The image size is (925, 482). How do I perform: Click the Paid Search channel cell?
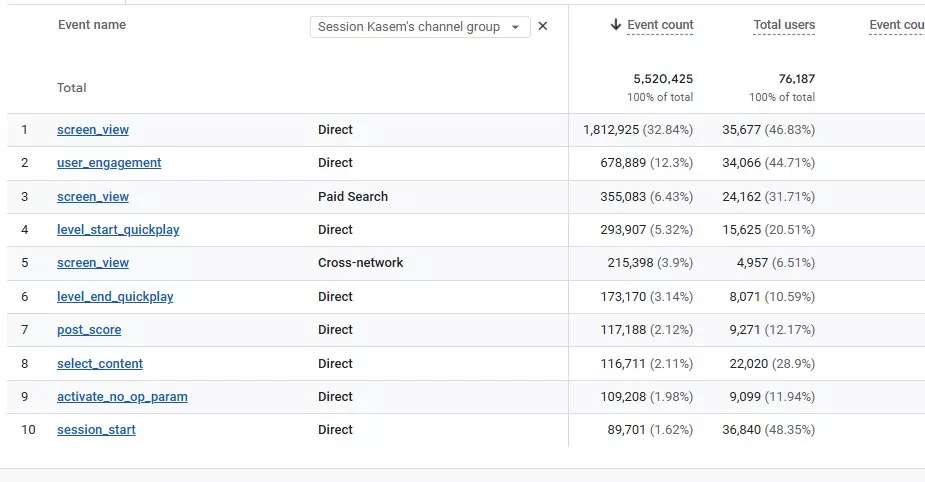[x=353, y=197]
